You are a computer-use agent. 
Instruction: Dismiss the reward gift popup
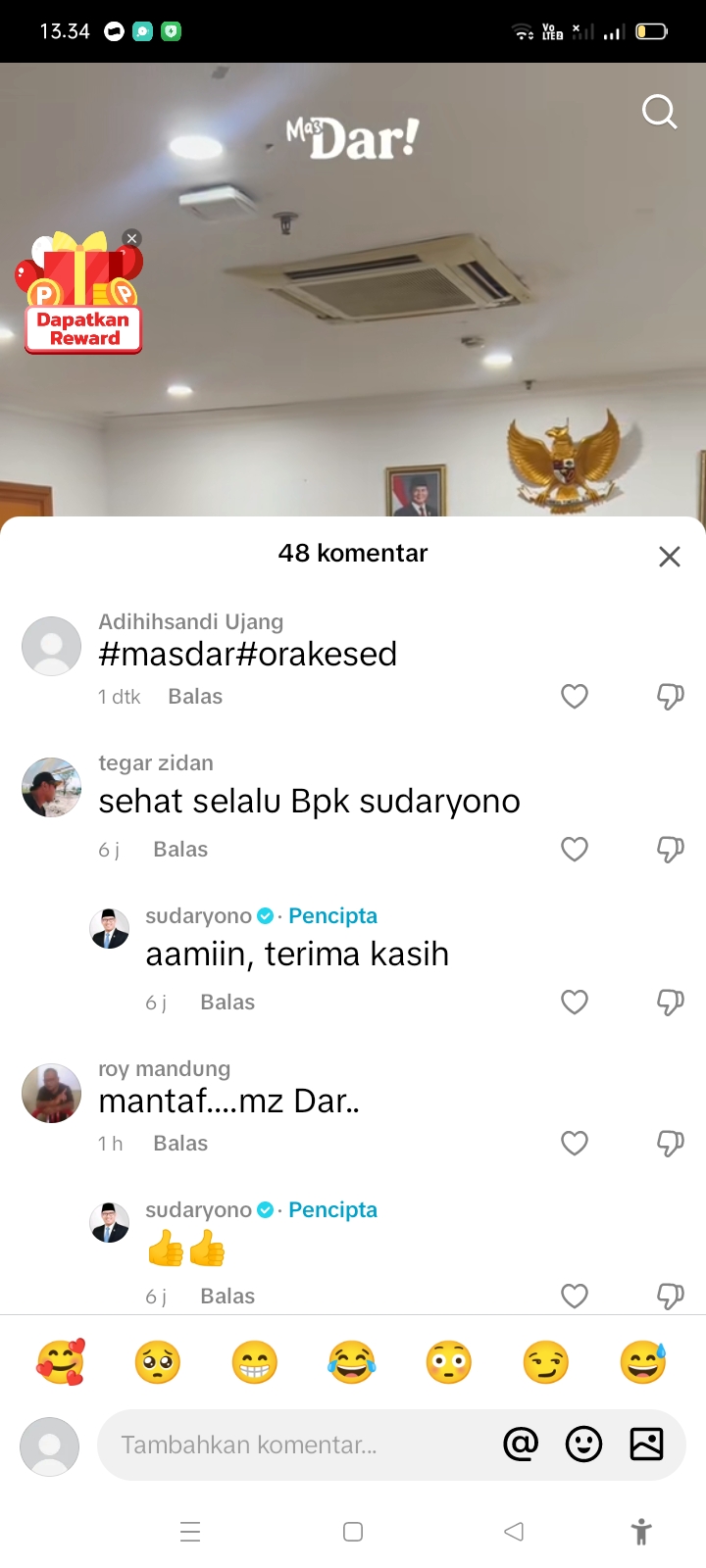coord(132,238)
